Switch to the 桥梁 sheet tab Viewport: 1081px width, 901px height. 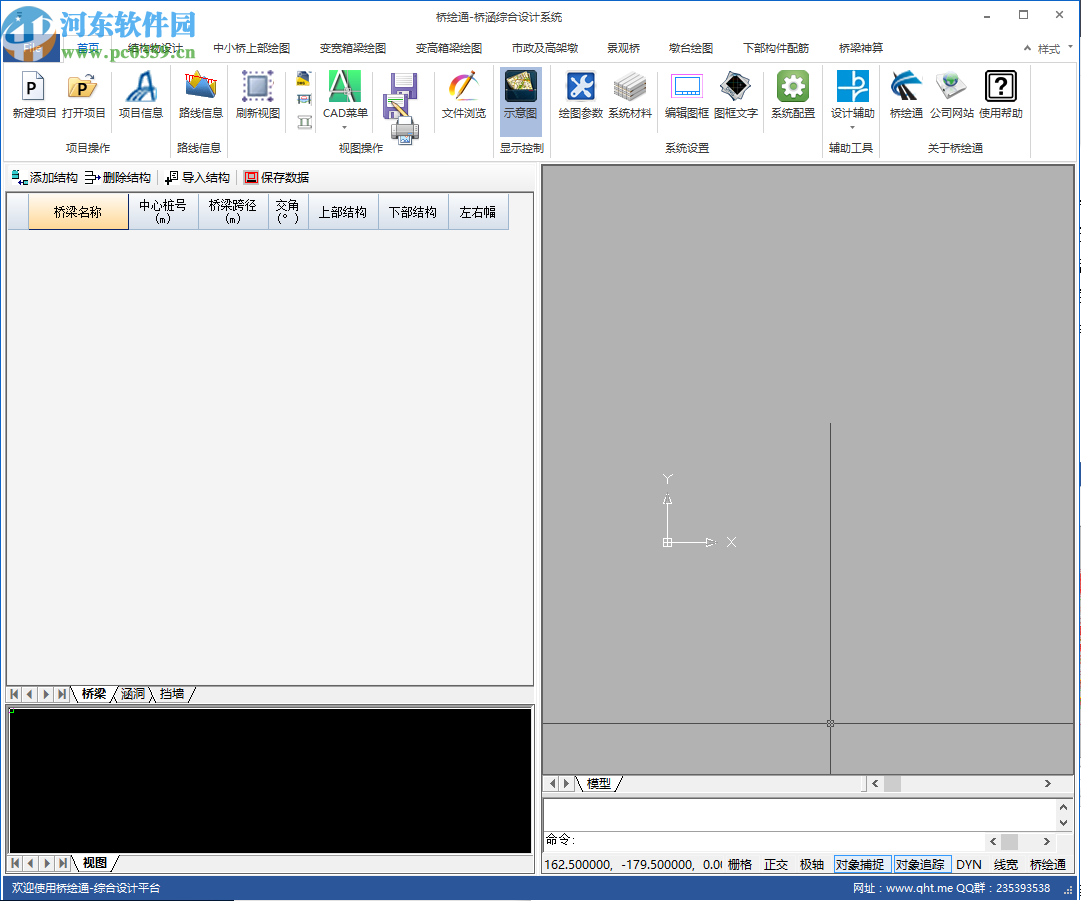pyautogui.click(x=94, y=694)
